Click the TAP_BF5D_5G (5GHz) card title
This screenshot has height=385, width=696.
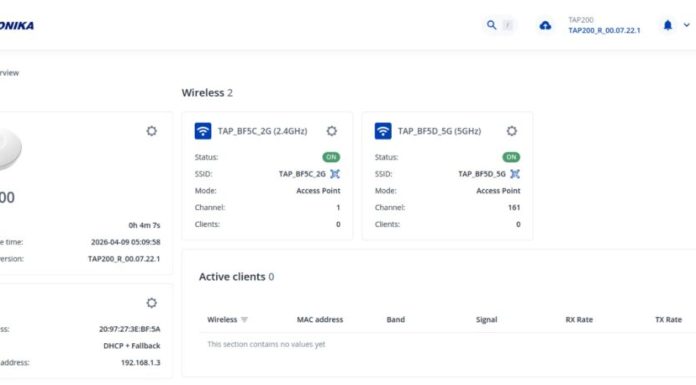(439, 131)
